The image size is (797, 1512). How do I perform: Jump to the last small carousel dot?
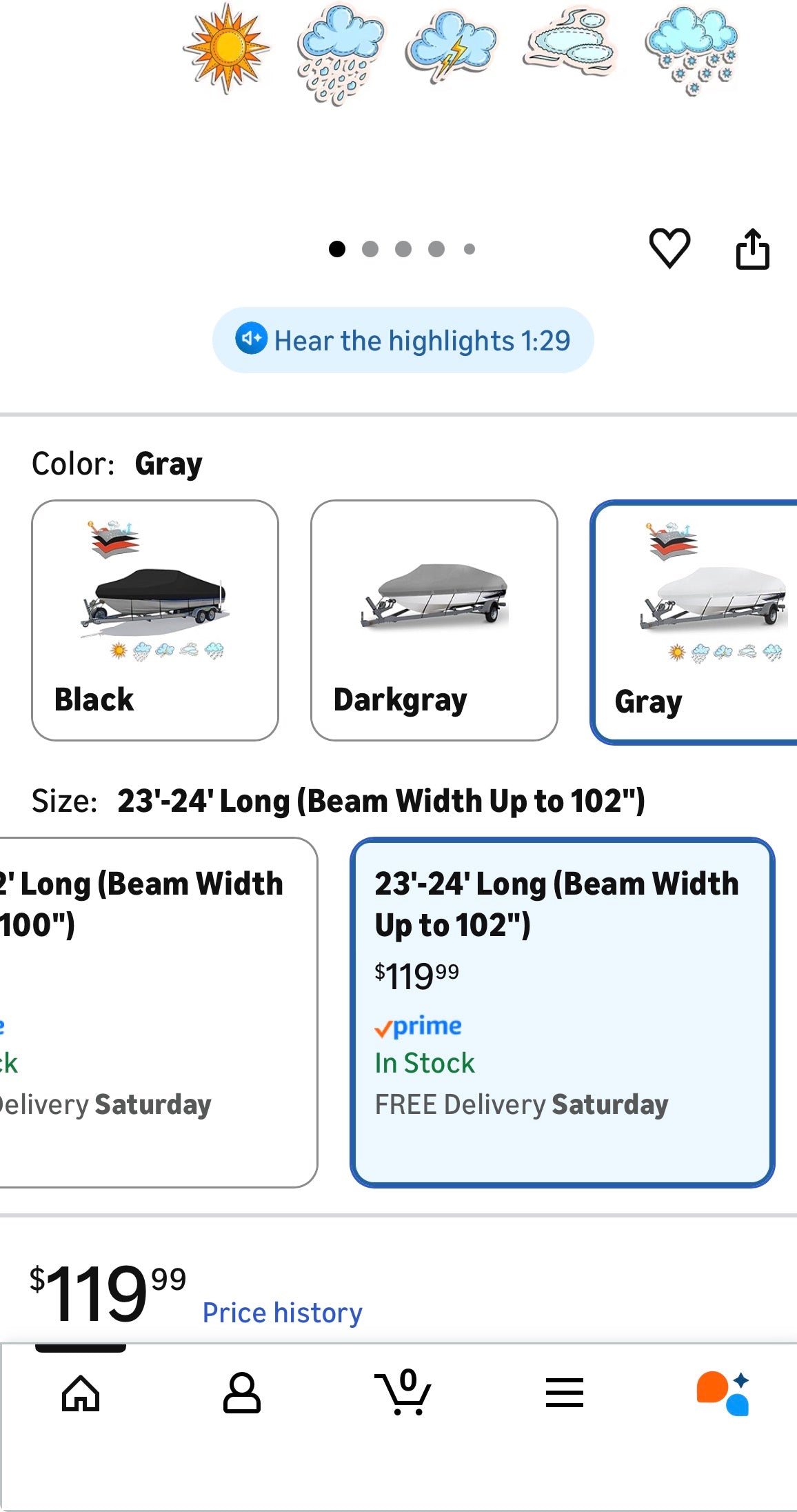point(470,249)
